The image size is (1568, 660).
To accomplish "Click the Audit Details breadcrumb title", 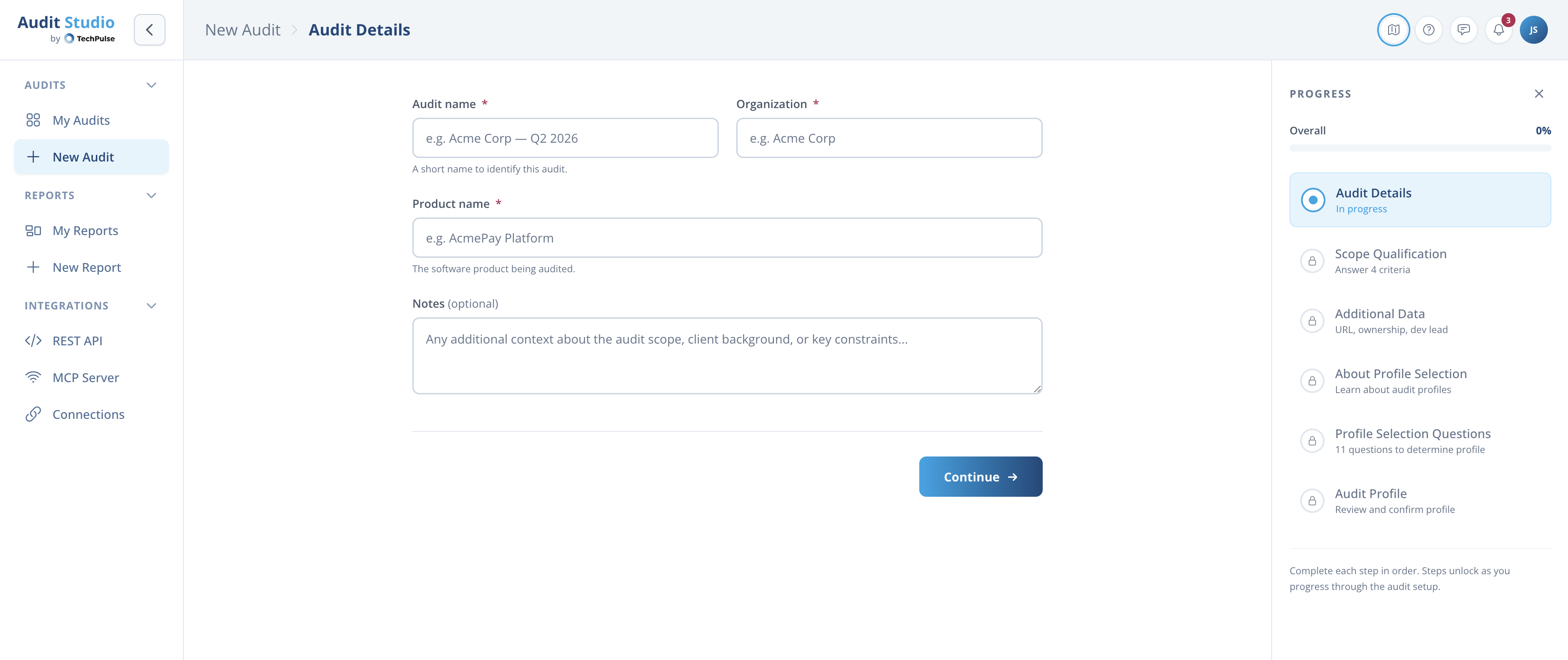I will 359,30.
